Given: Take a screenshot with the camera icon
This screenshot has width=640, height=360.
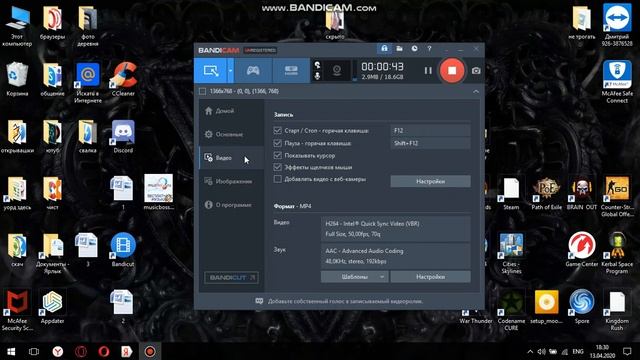Looking at the screenshot, I should [x=476, y=71].
